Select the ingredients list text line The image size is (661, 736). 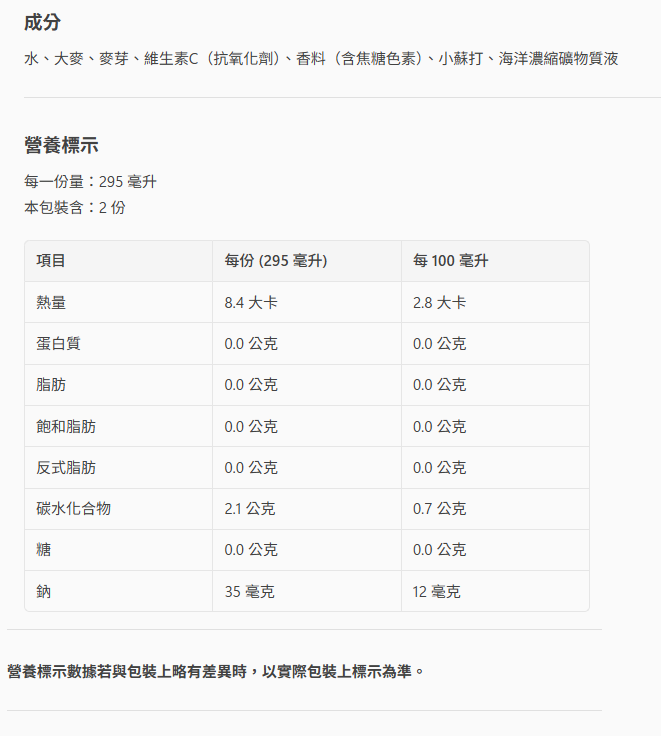click(320, 59)
